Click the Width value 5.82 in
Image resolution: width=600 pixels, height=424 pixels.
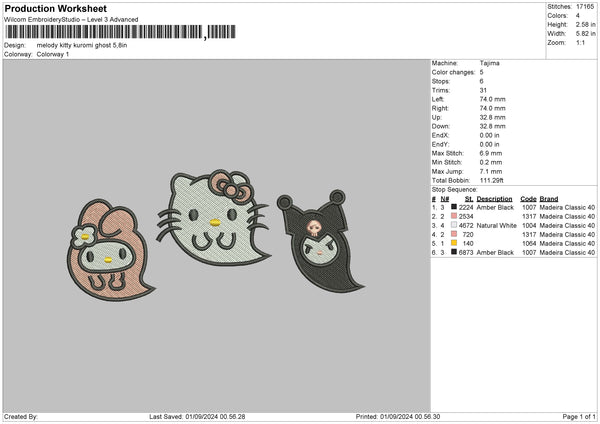(585, 34)
